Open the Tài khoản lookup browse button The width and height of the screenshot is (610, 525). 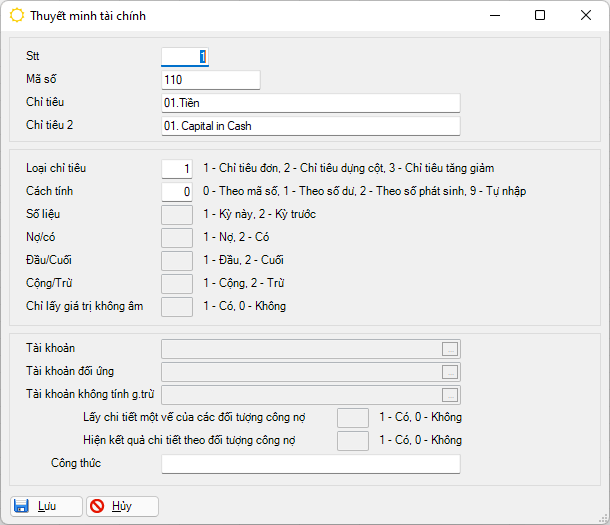[450, 349]
